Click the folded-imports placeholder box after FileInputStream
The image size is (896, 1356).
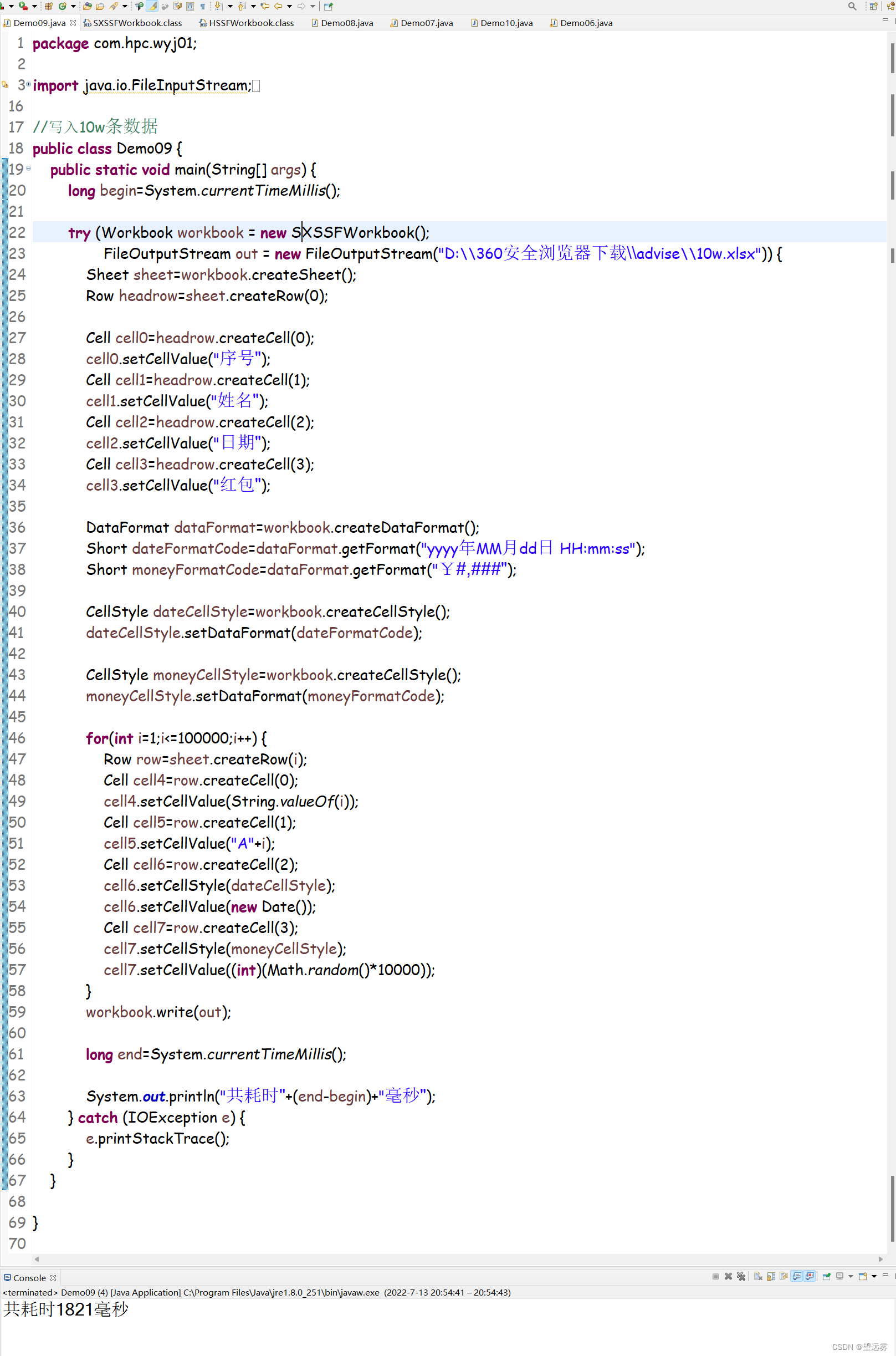click(x=256, y=86)
